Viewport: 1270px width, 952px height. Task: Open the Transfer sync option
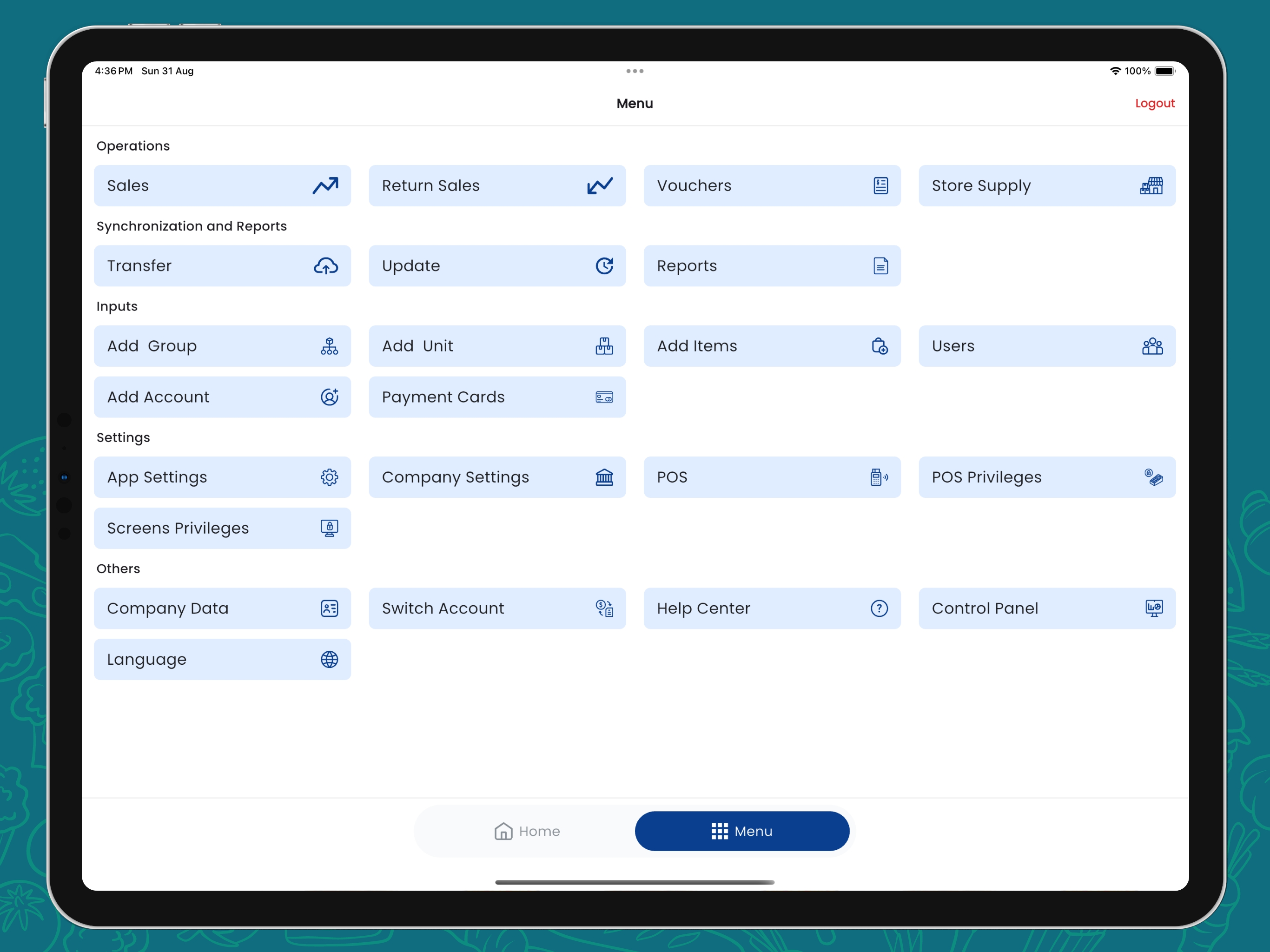coord(222,266)
